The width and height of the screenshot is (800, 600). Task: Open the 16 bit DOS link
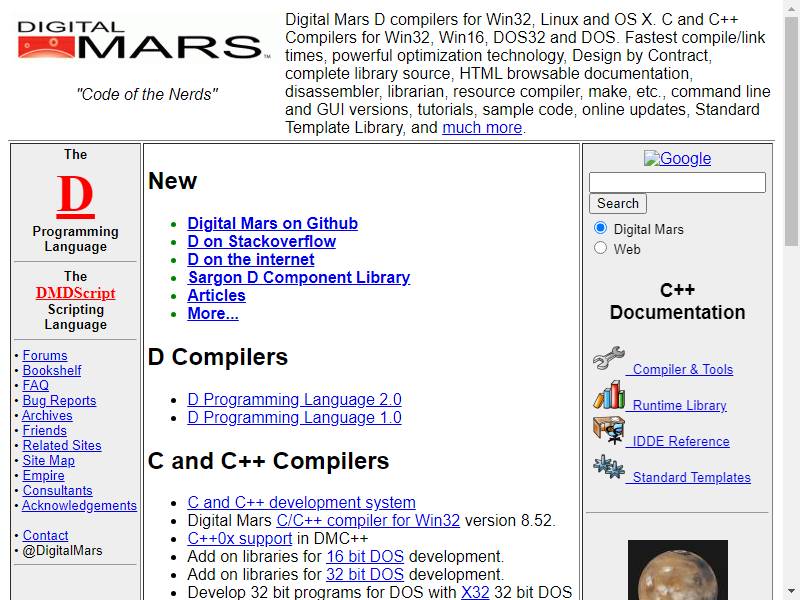(x=365, y=556)
